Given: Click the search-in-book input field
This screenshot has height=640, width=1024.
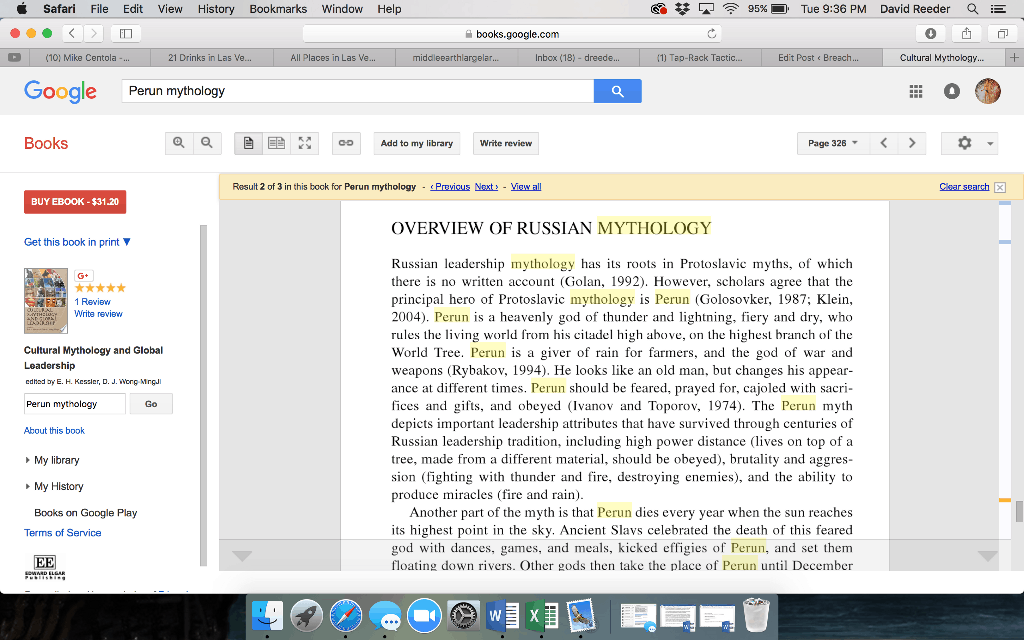Looking at the screenshot, I should point(74,404).
